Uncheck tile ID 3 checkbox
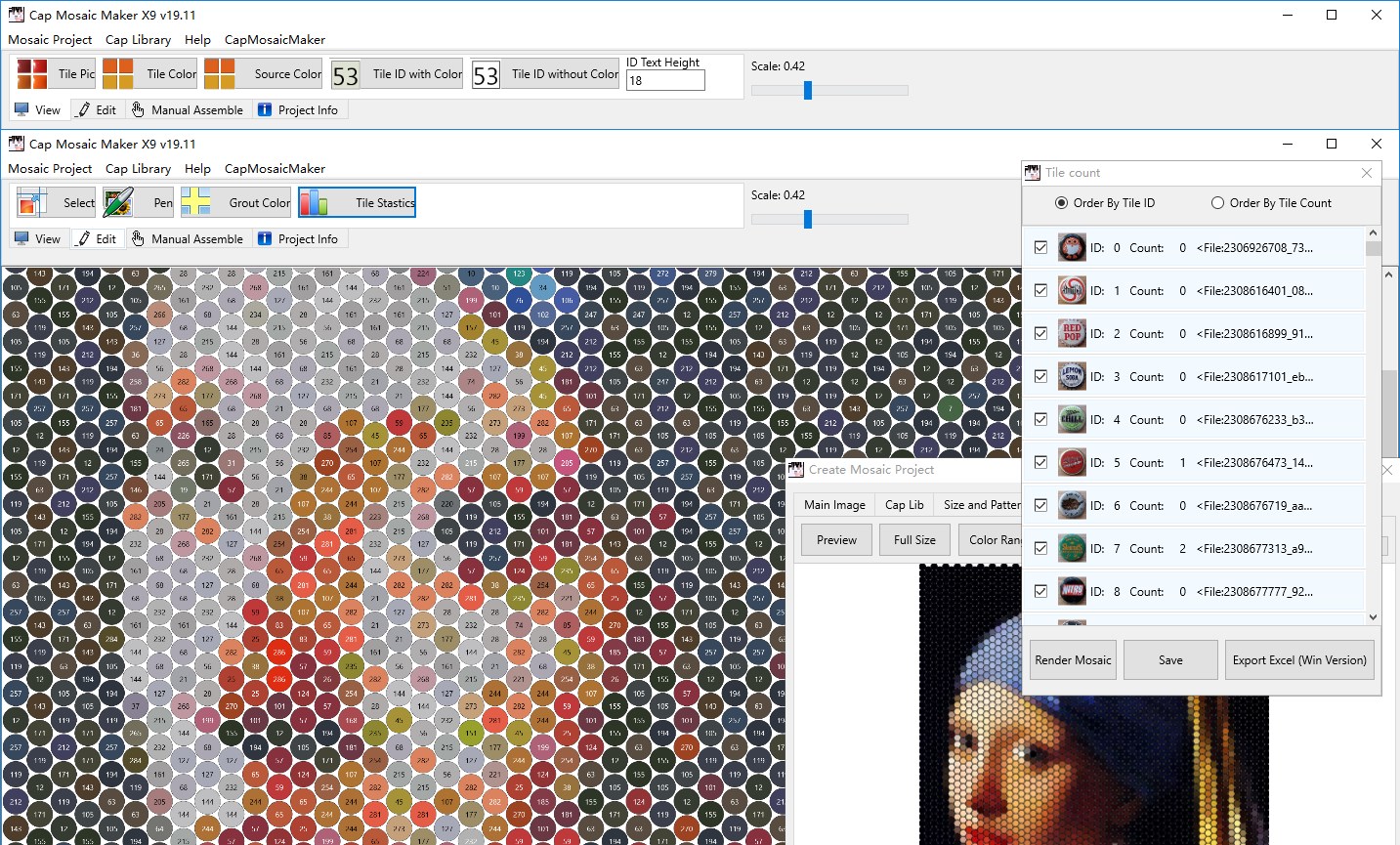Viewport: 1400px width, 845px height. tap(1040, 376)
